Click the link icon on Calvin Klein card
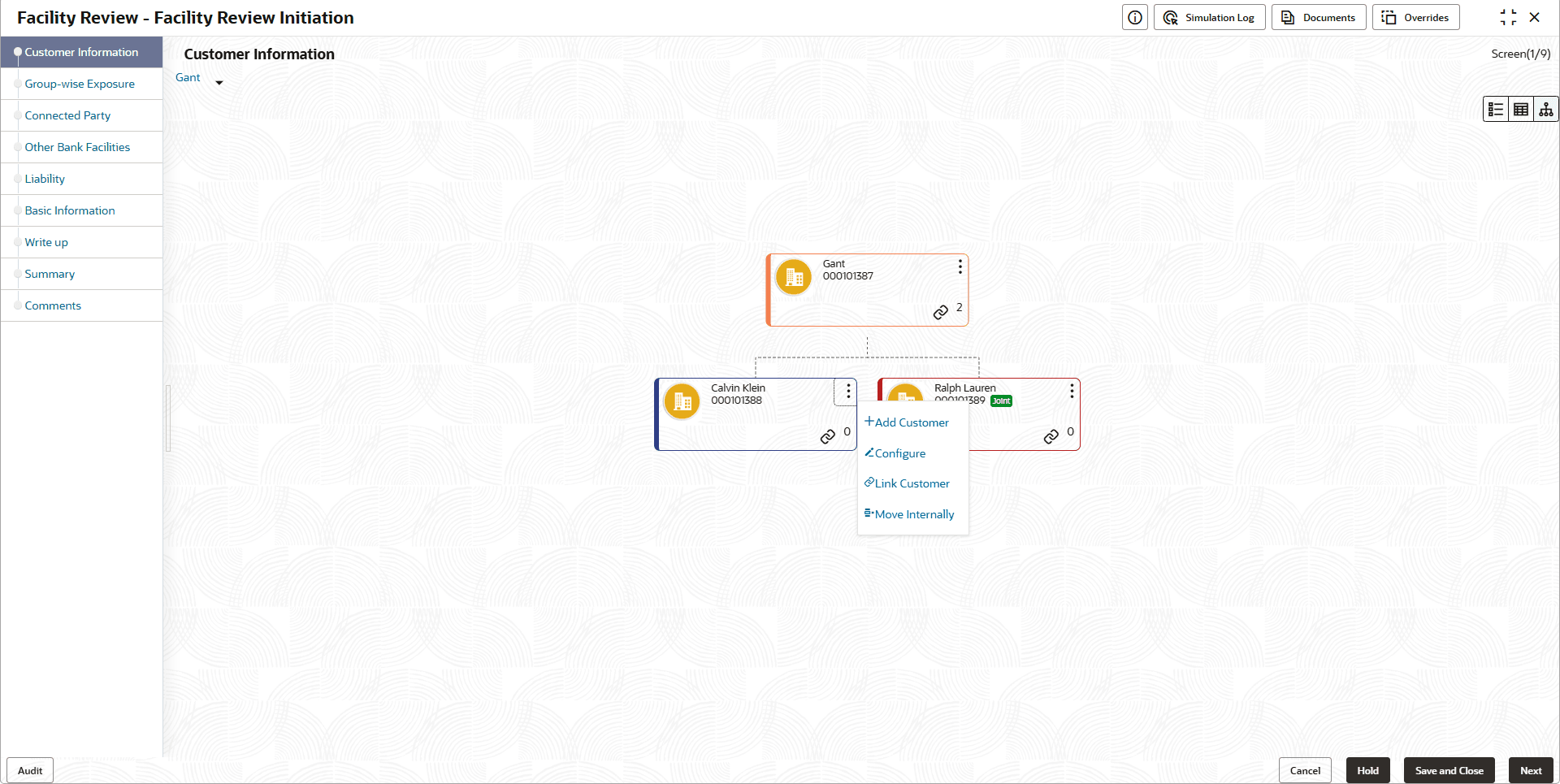This screenshot has height=784, width=1560. click(828, 437)
